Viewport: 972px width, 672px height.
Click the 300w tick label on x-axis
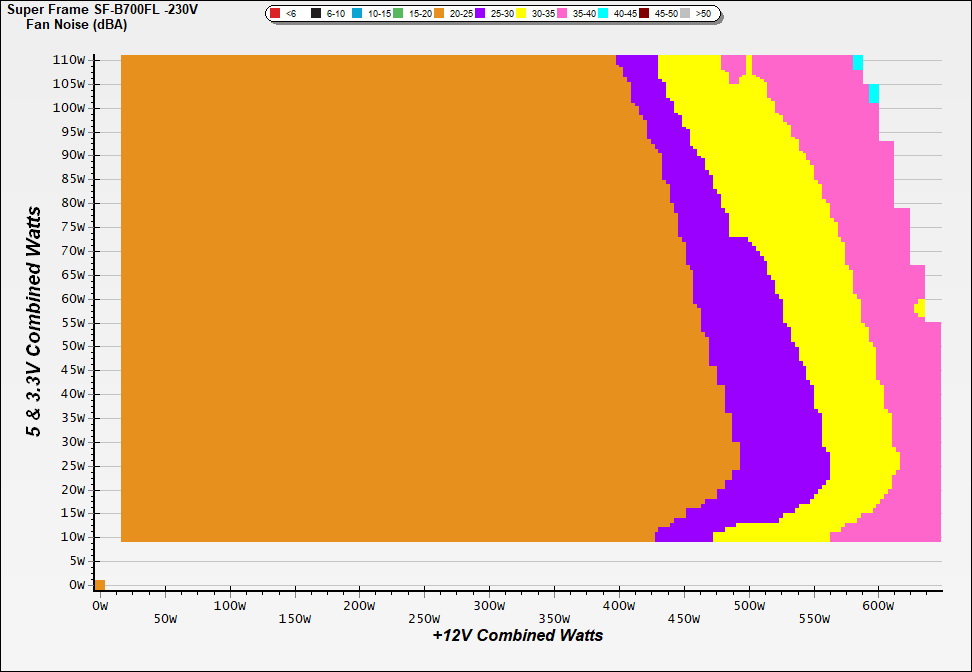click(x=489, y=605)
